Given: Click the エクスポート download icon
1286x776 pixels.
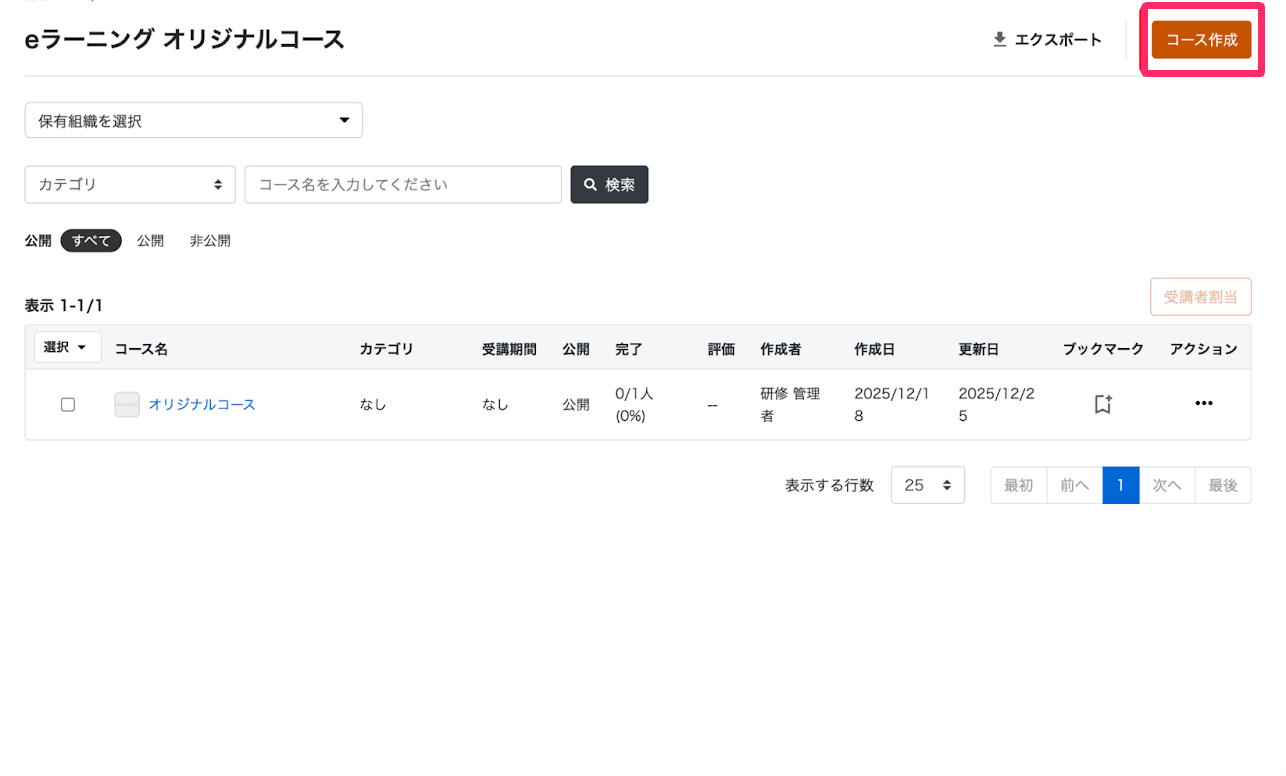Looking at the screenshot, I should 999,40.
